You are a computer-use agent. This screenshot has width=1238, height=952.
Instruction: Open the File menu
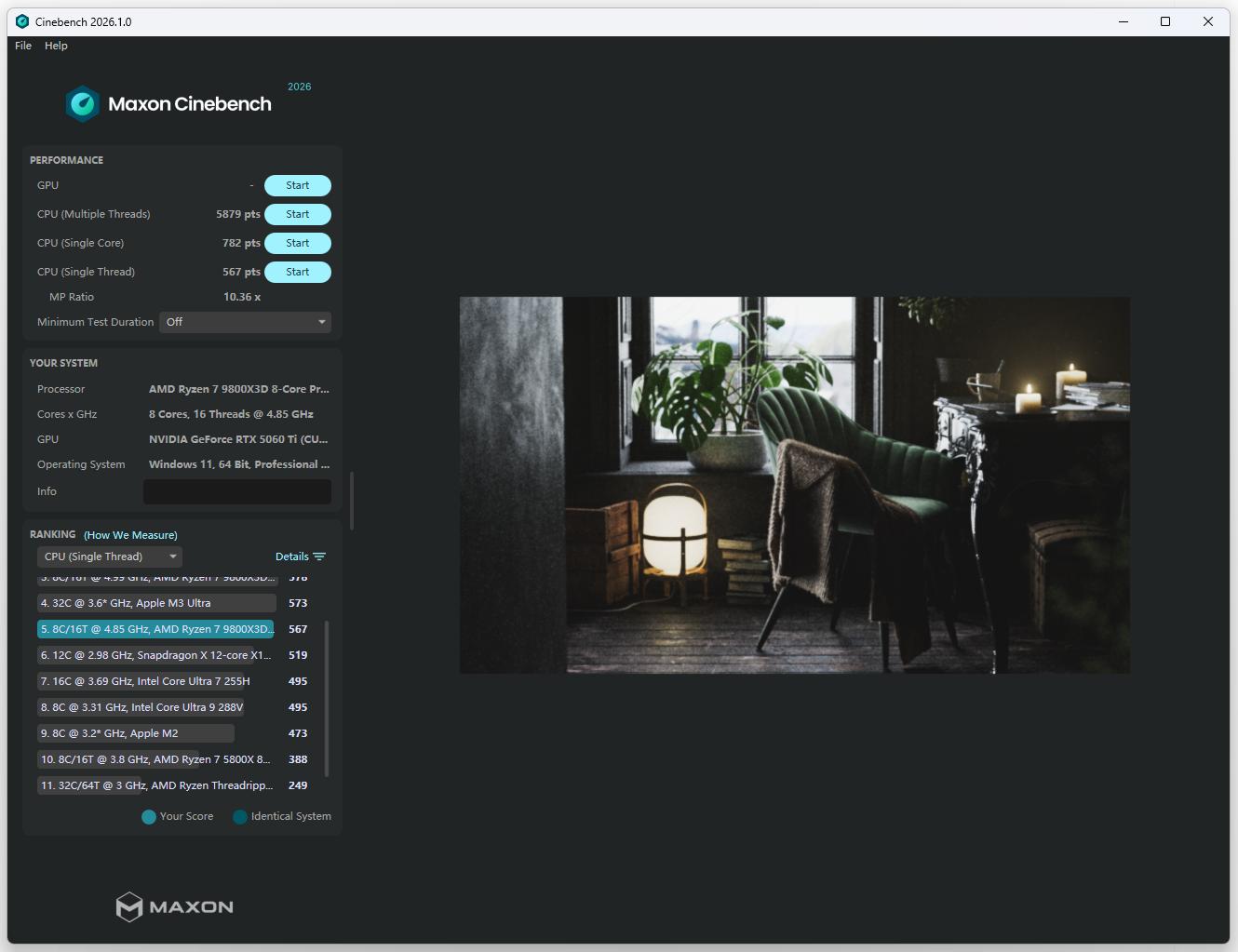tap(23, 46)
